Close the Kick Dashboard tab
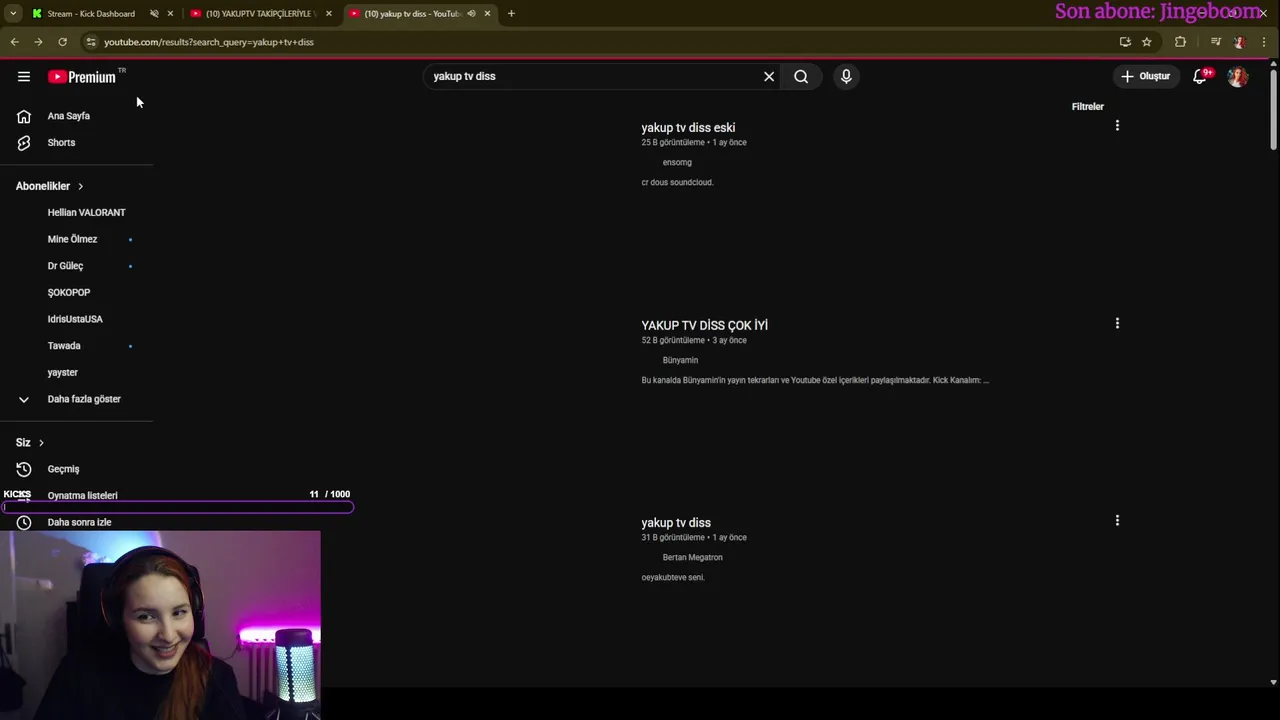 tap(170, 13)
